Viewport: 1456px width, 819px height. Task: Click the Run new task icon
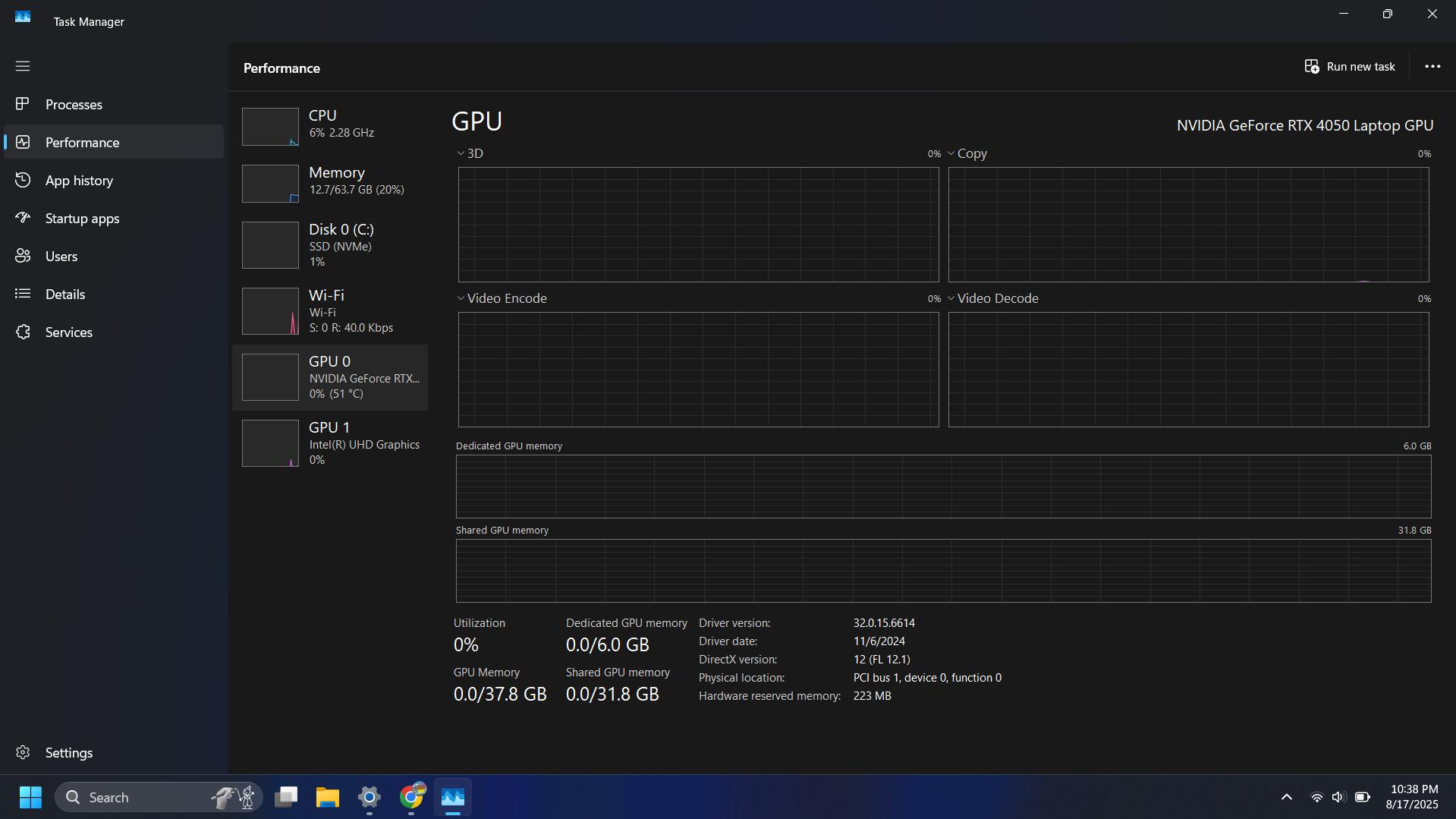click(x=1312, y=67)
